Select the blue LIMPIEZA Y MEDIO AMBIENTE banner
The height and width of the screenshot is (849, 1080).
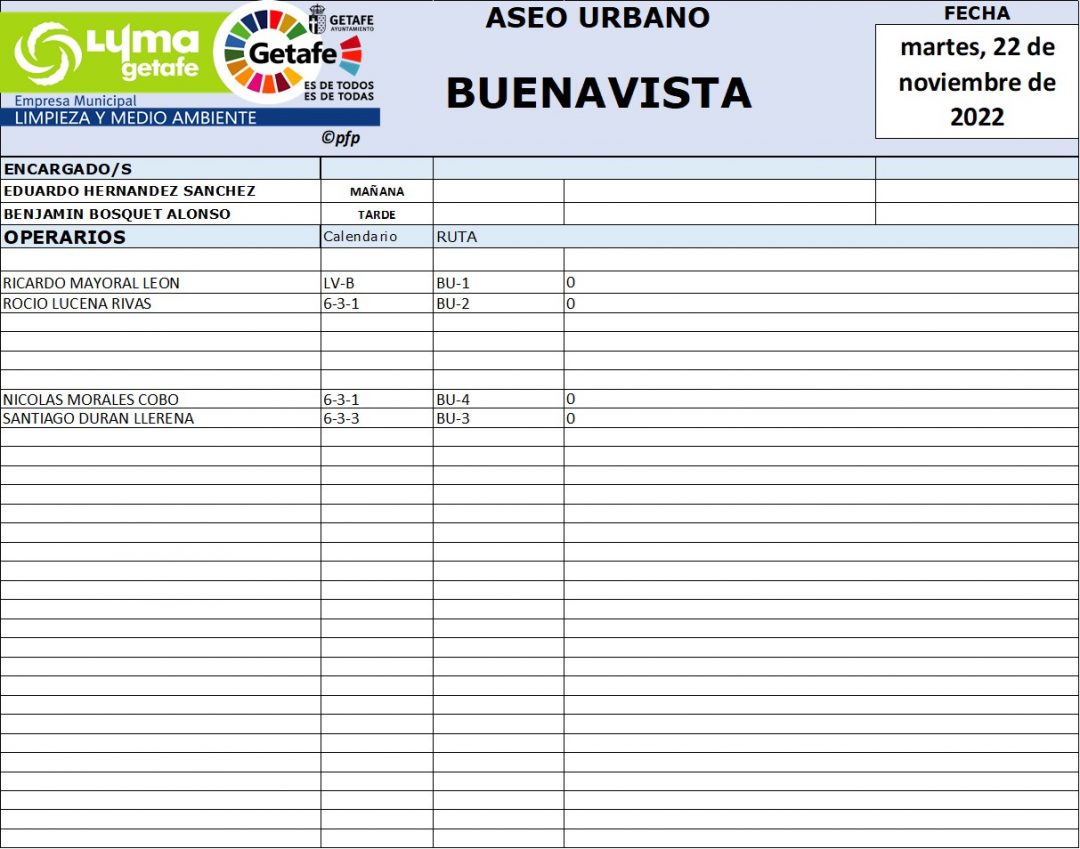tap(190, 118)
